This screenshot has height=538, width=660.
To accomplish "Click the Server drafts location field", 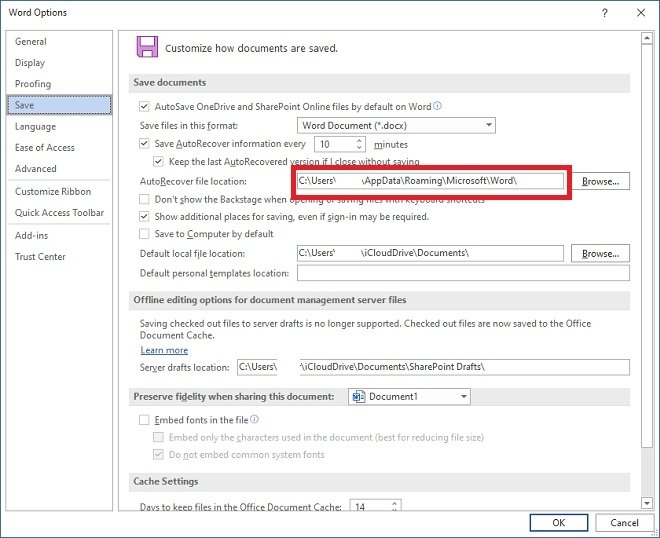I will pos(434,367).
